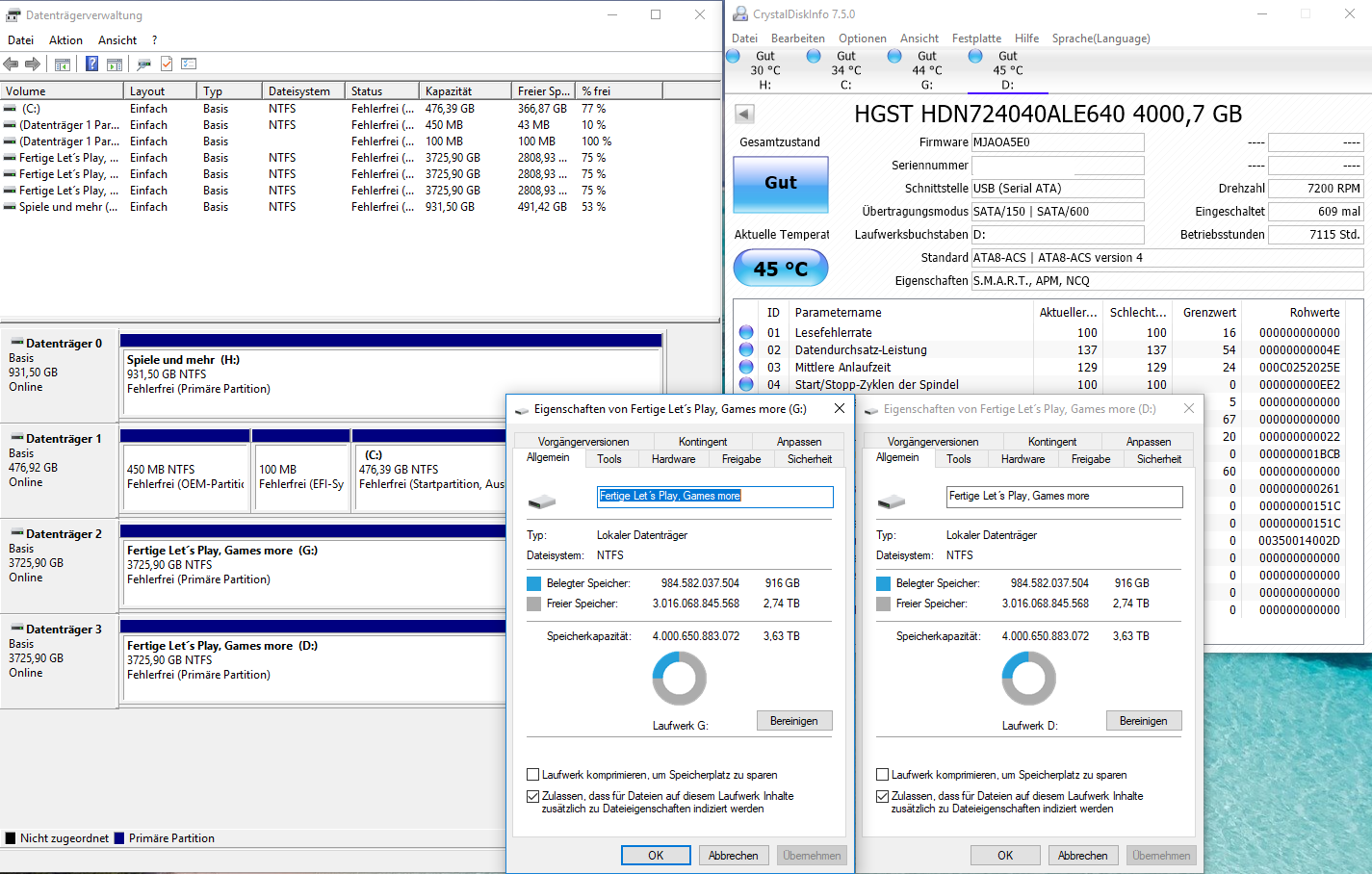The width and height of the screenshot is (1372, 874).
Task: Click the (C:) volume row icon
Action: (10, 109)
